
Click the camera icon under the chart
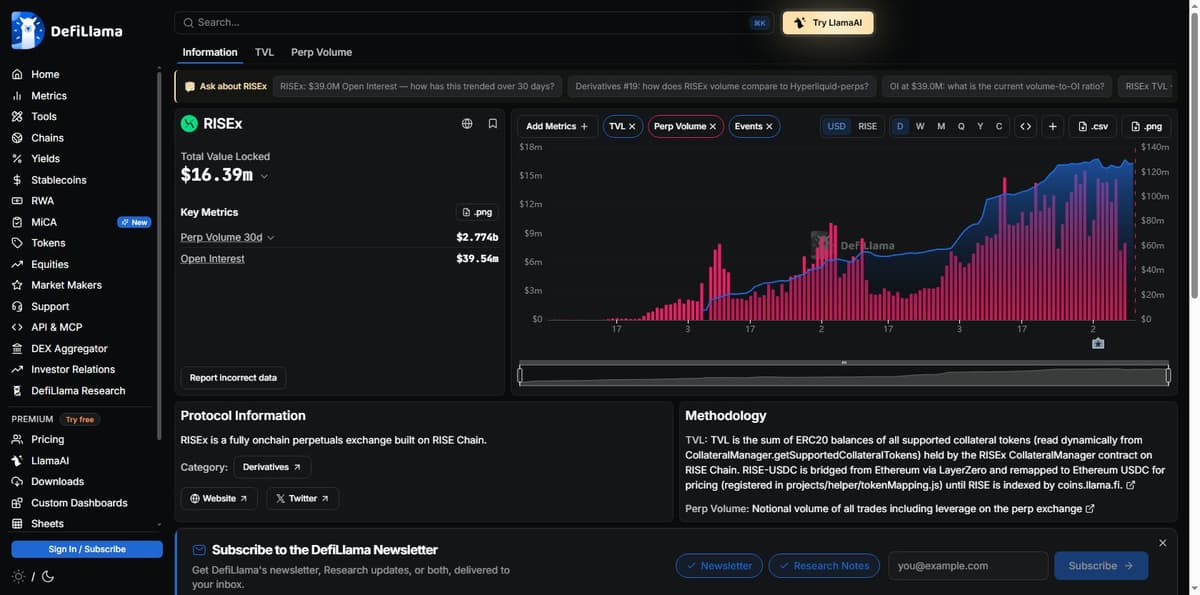1098,343
